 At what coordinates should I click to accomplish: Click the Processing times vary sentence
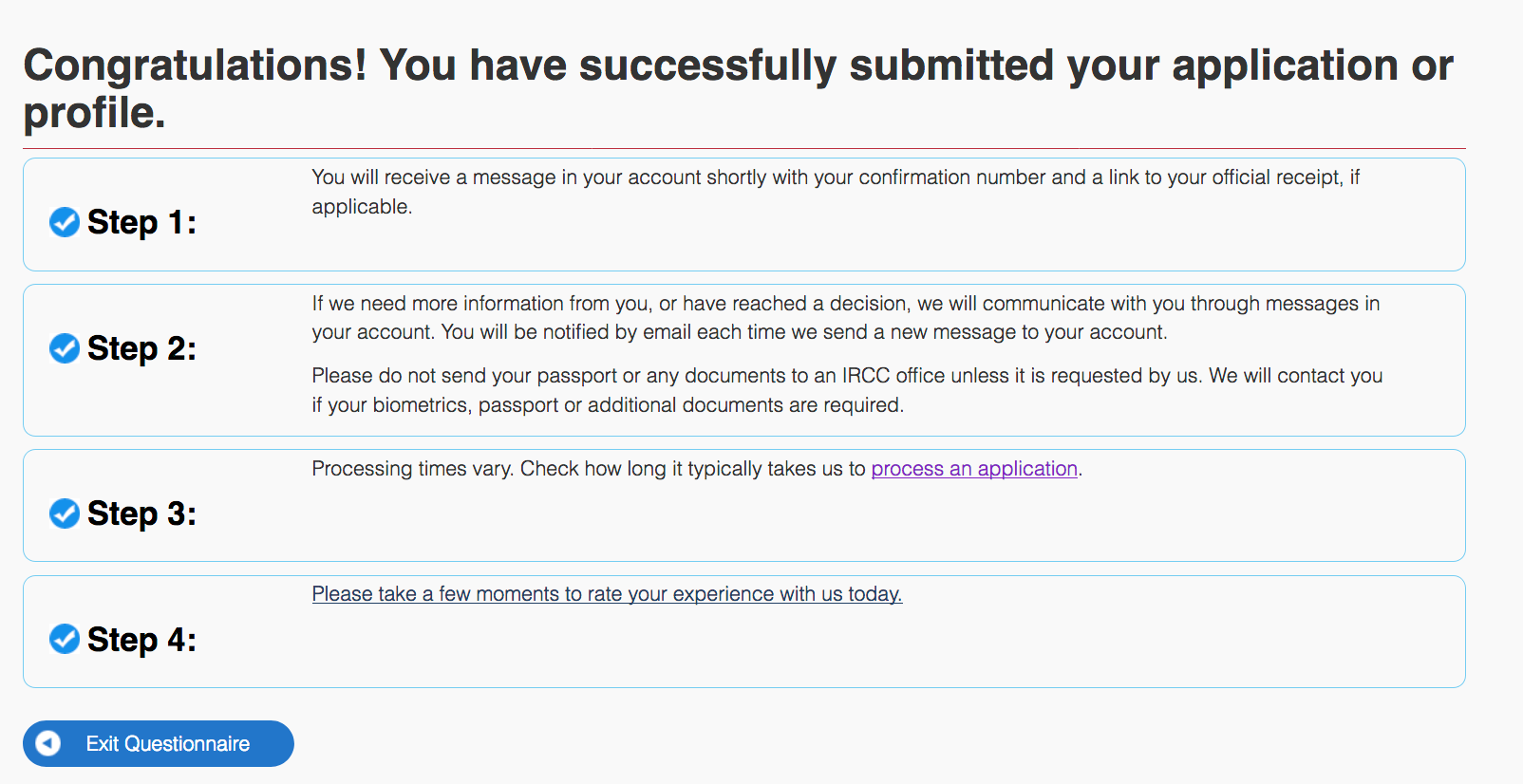click(697, 469)
